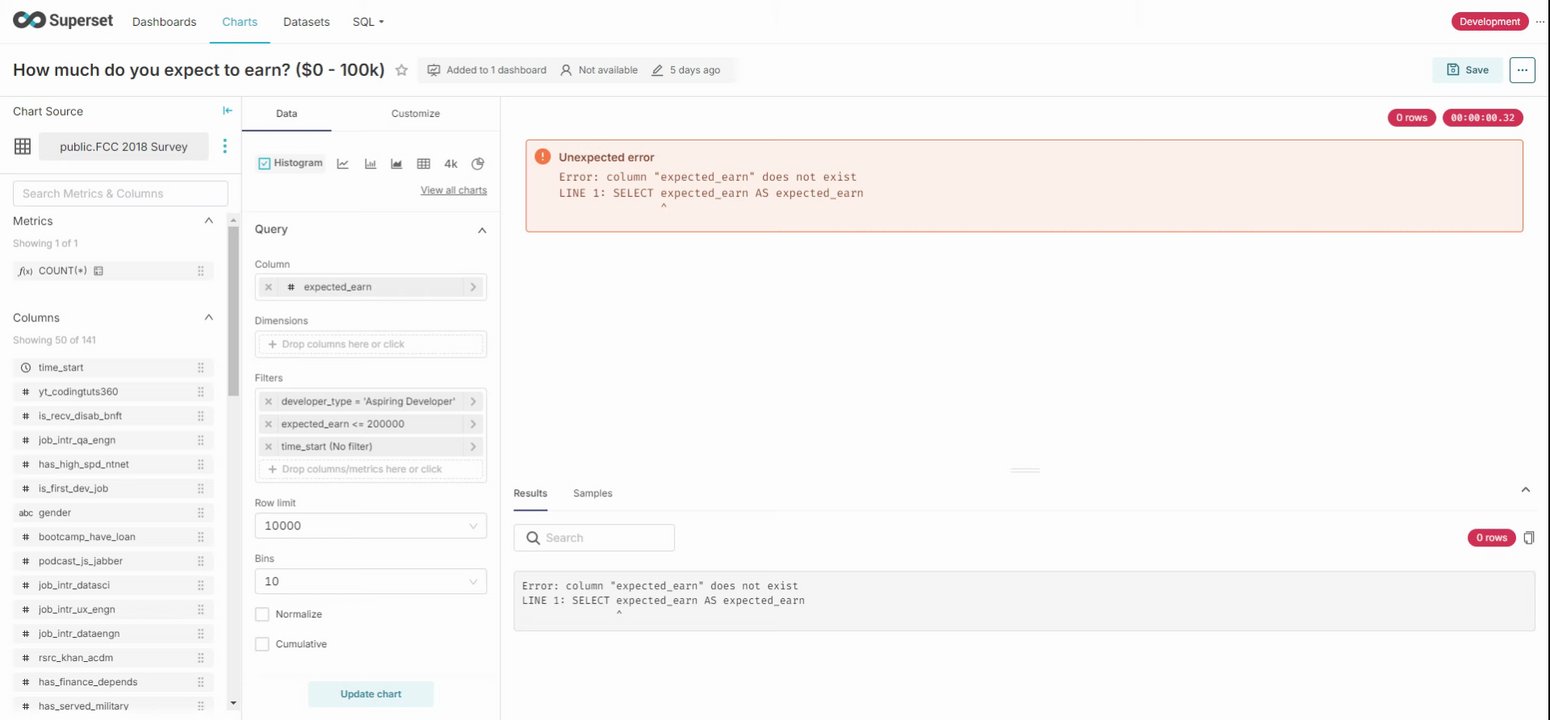
Task: Switch to the Customize tab
Action: [x=415, y=114]
